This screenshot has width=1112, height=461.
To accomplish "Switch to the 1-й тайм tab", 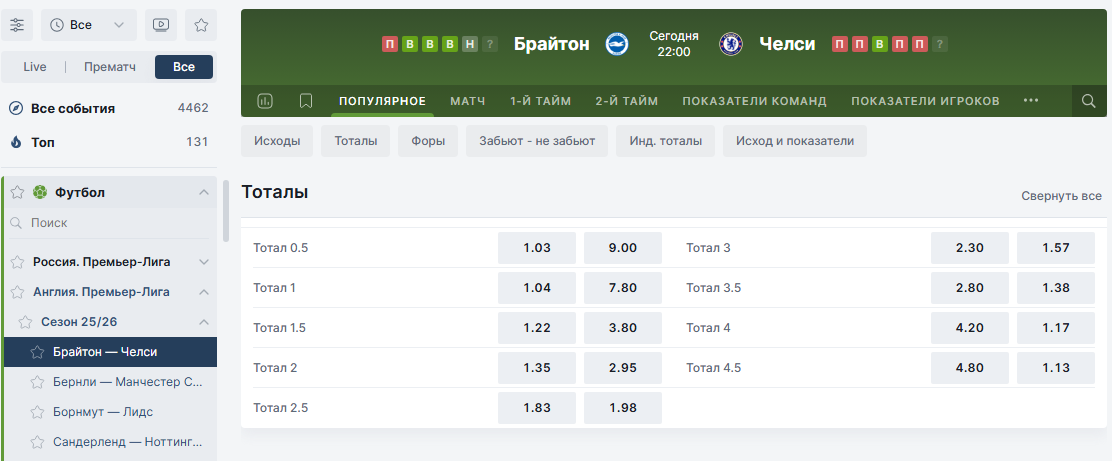I will click(540, 101).
